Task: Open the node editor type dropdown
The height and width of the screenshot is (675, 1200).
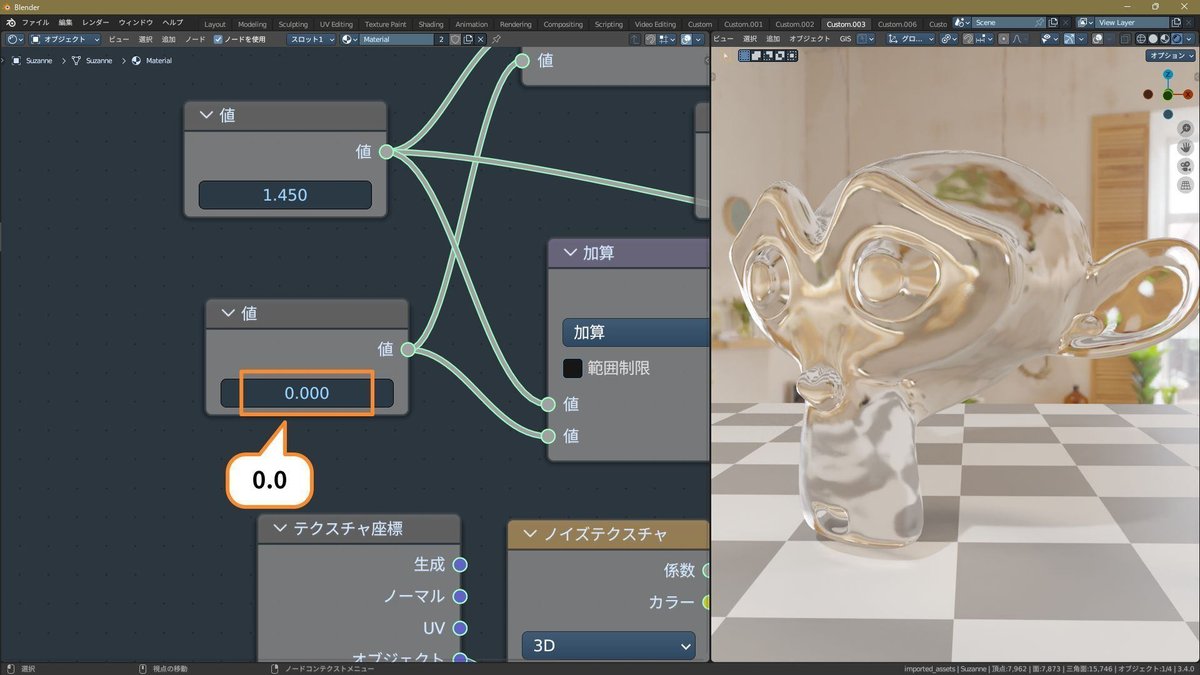Action: (13, 39)
